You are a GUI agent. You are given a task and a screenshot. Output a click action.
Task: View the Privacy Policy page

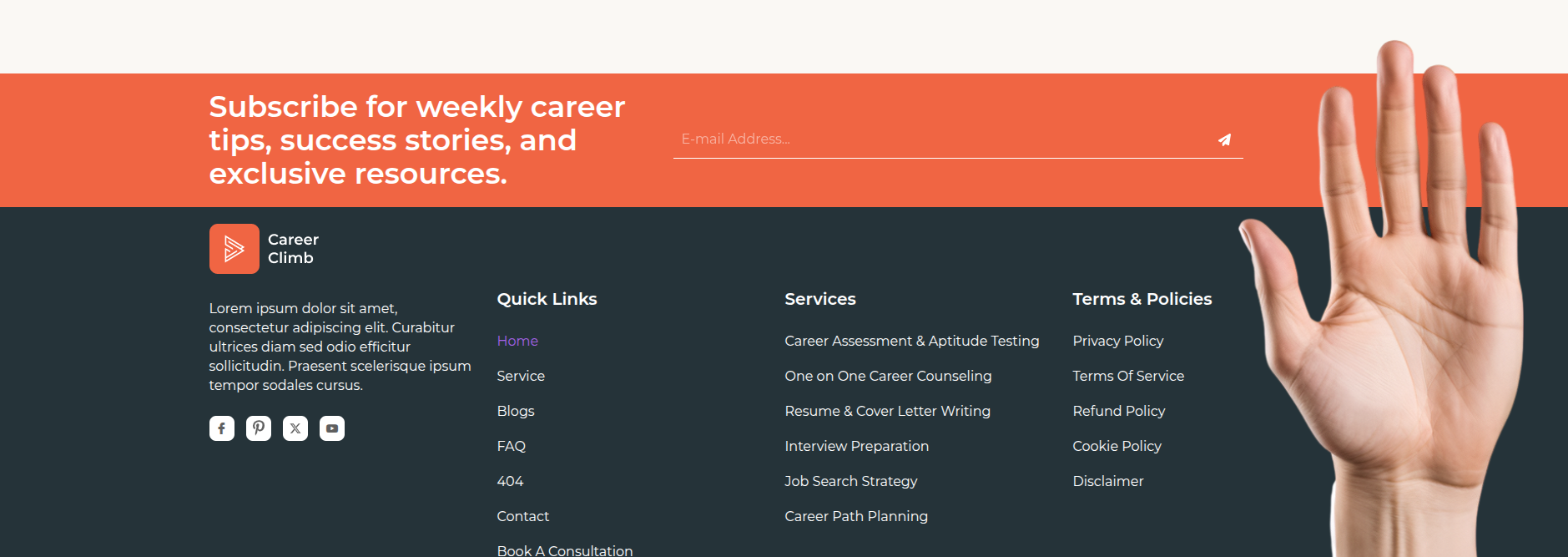tap(1118, 341)
